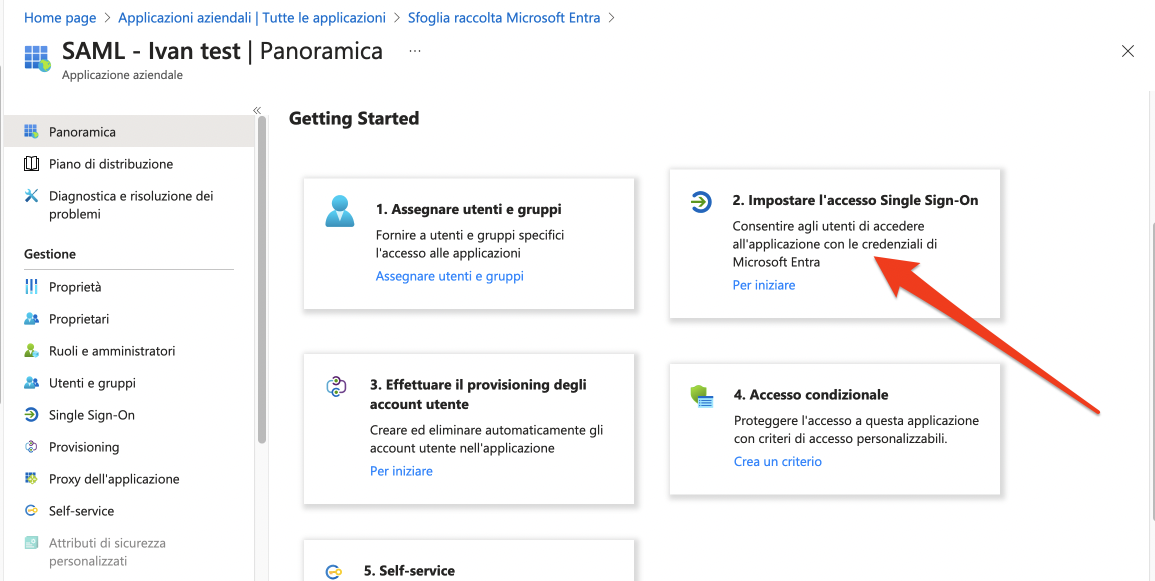Click Crea un criterio link

click(x=777, y=462)
